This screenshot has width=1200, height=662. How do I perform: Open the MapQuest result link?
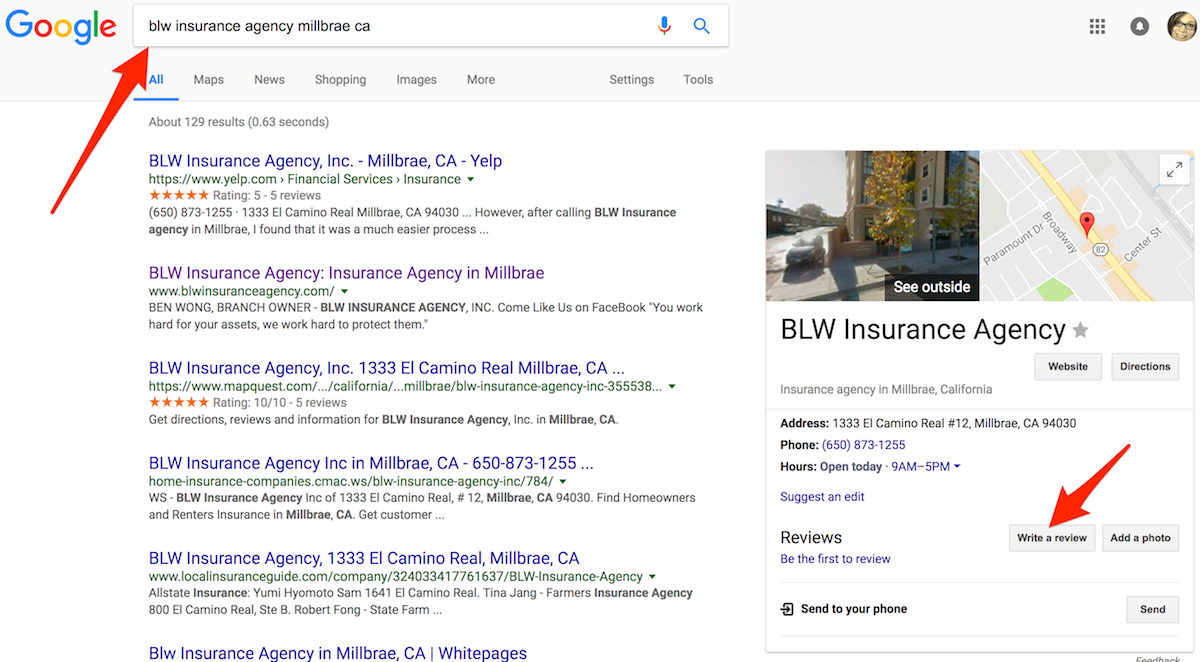tap(386, 368)
